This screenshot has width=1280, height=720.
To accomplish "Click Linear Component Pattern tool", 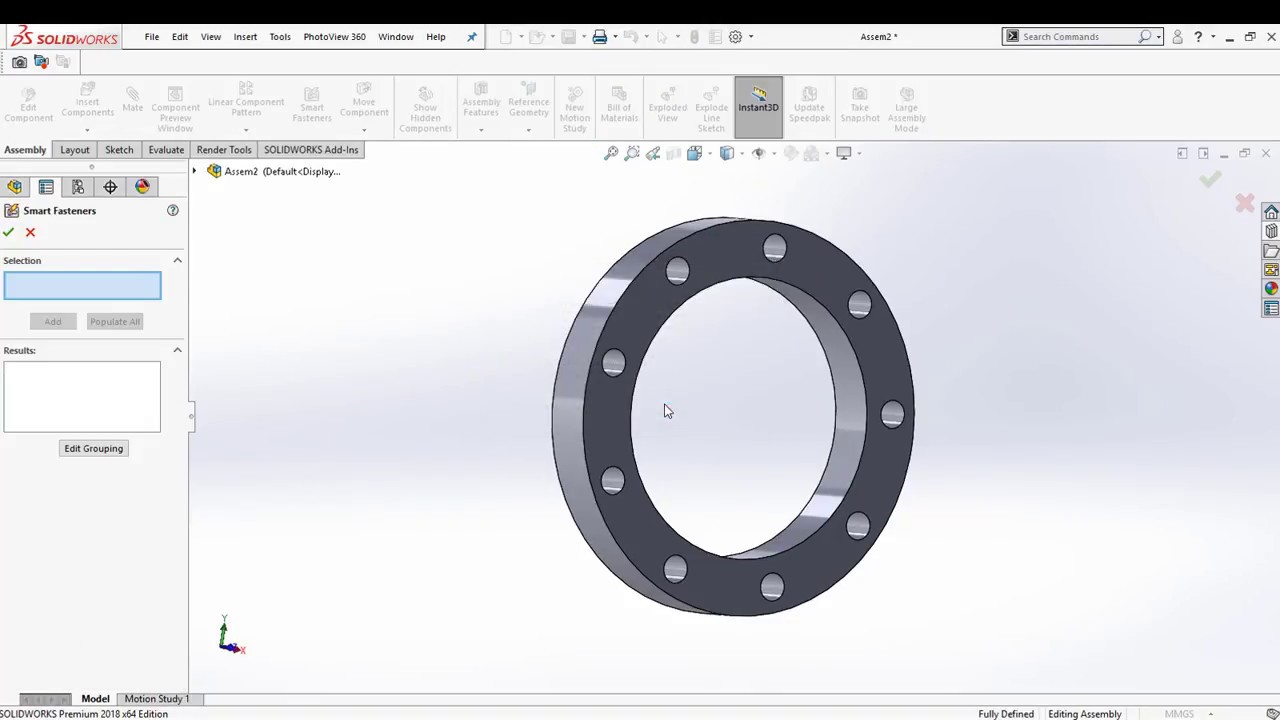I will coord(246,100).
